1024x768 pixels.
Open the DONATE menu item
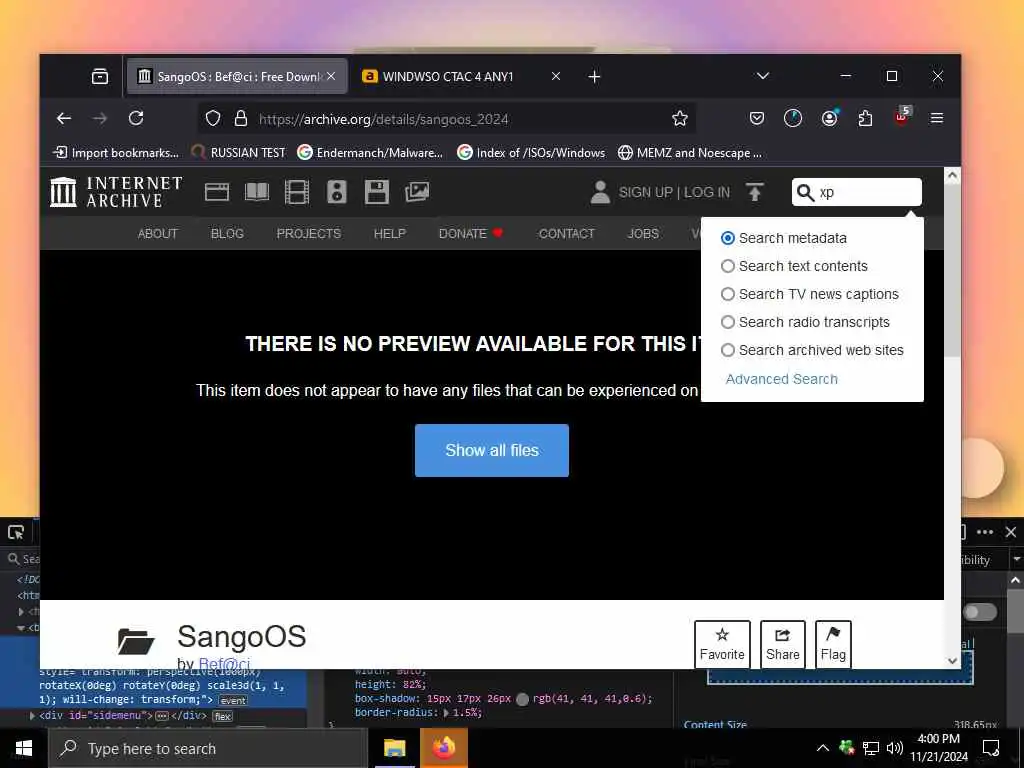coord(471,233)
